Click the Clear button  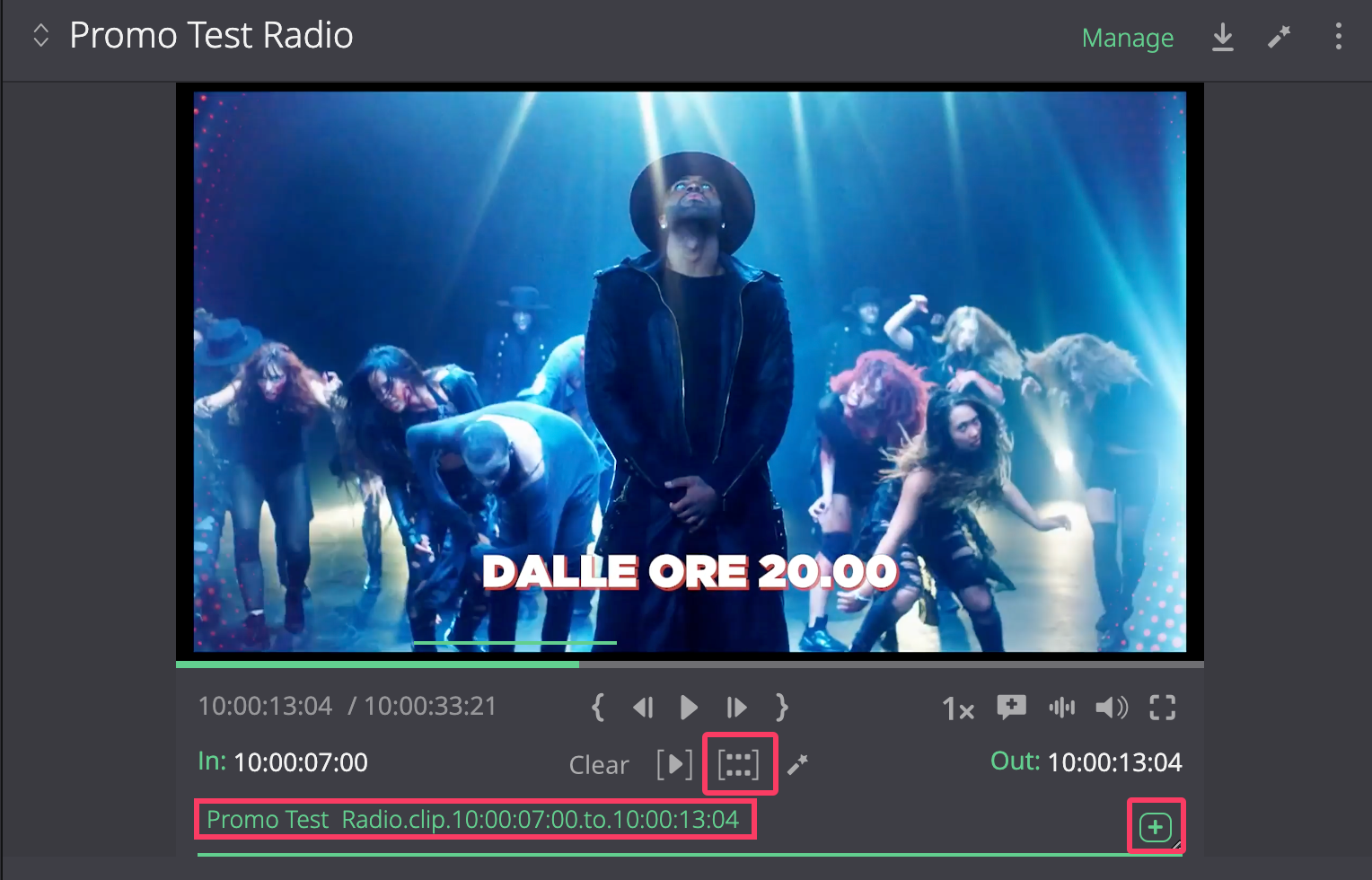599,765
